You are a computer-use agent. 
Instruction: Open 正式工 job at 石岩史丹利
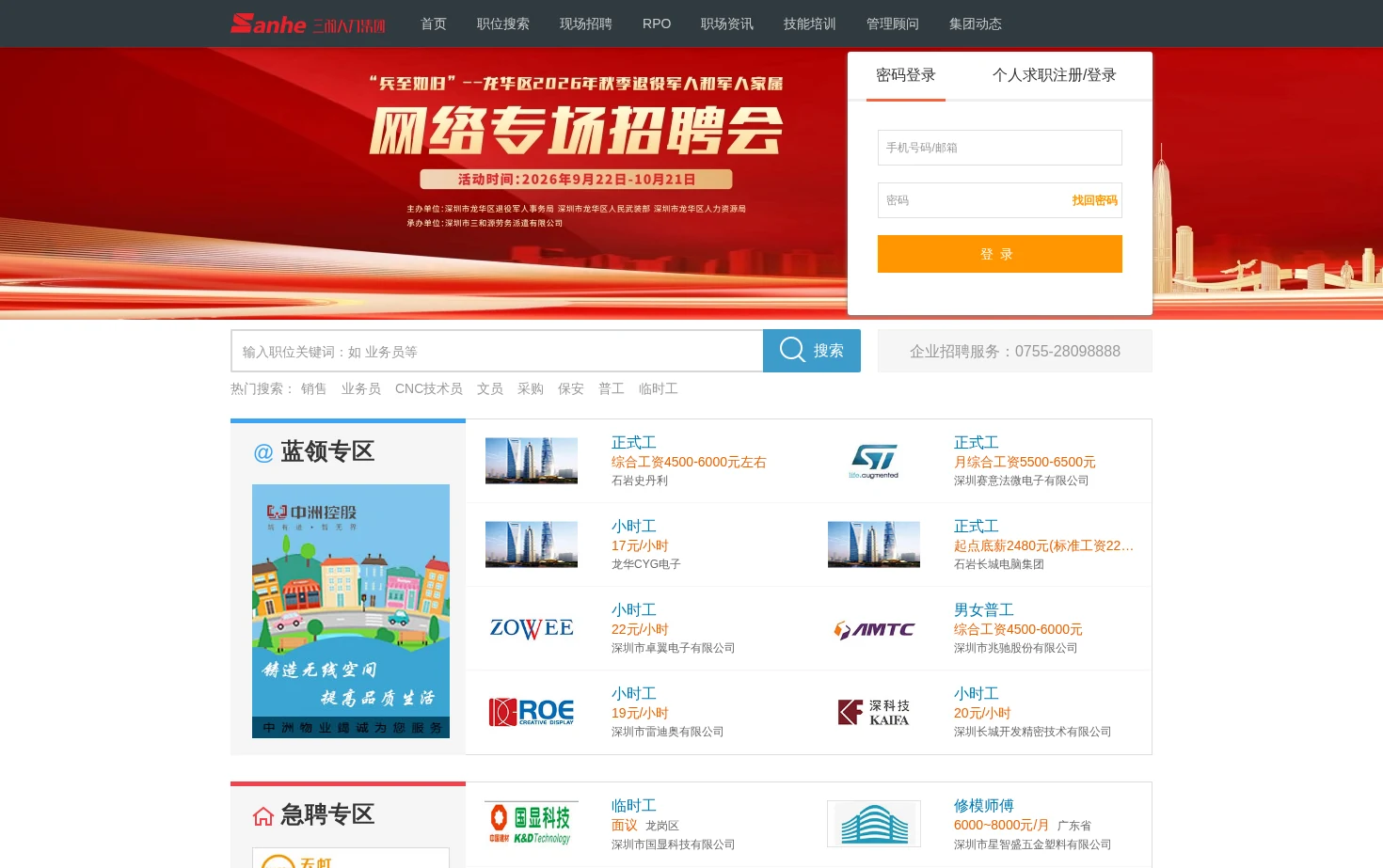click(x=634, y=442)
